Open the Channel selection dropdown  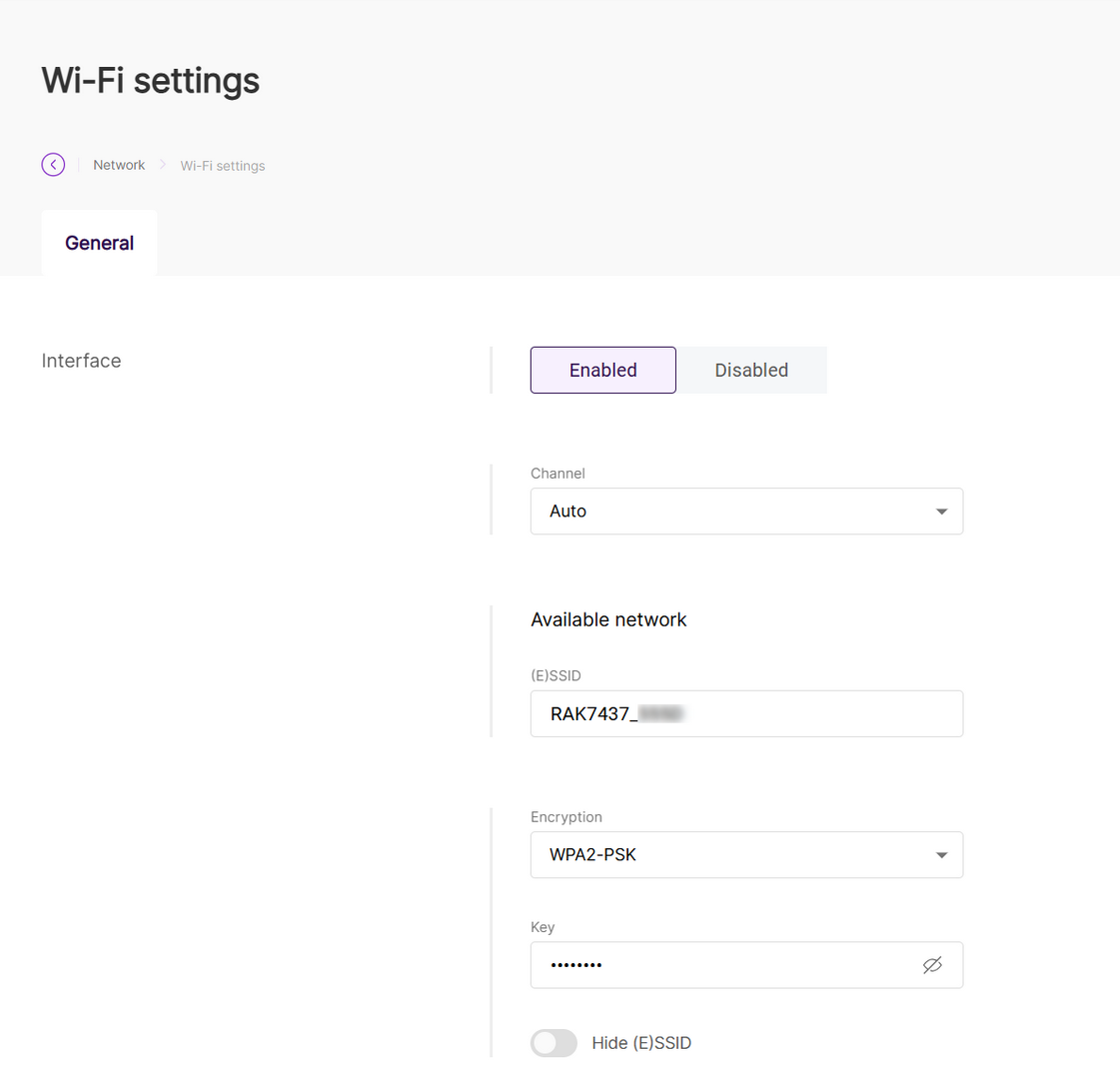pos(746,511)
